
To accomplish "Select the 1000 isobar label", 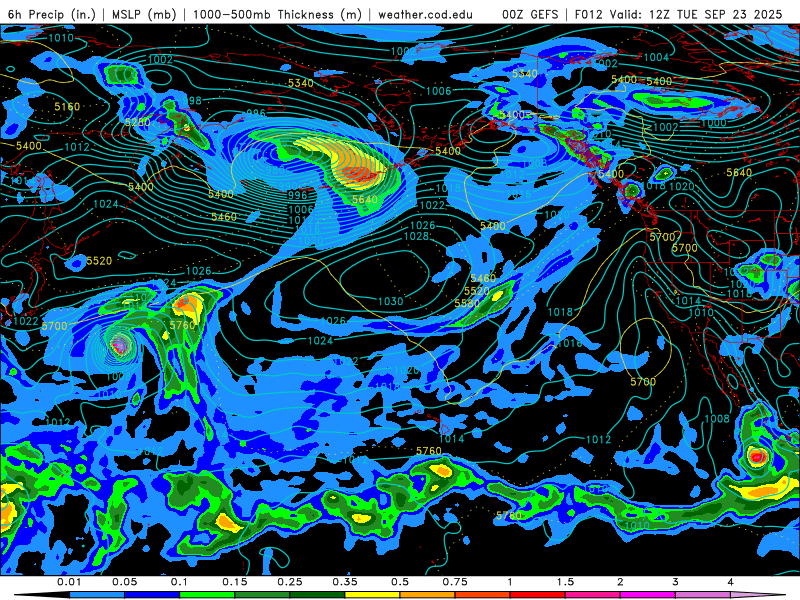I will pyautogui.click(x=713, y=123).
